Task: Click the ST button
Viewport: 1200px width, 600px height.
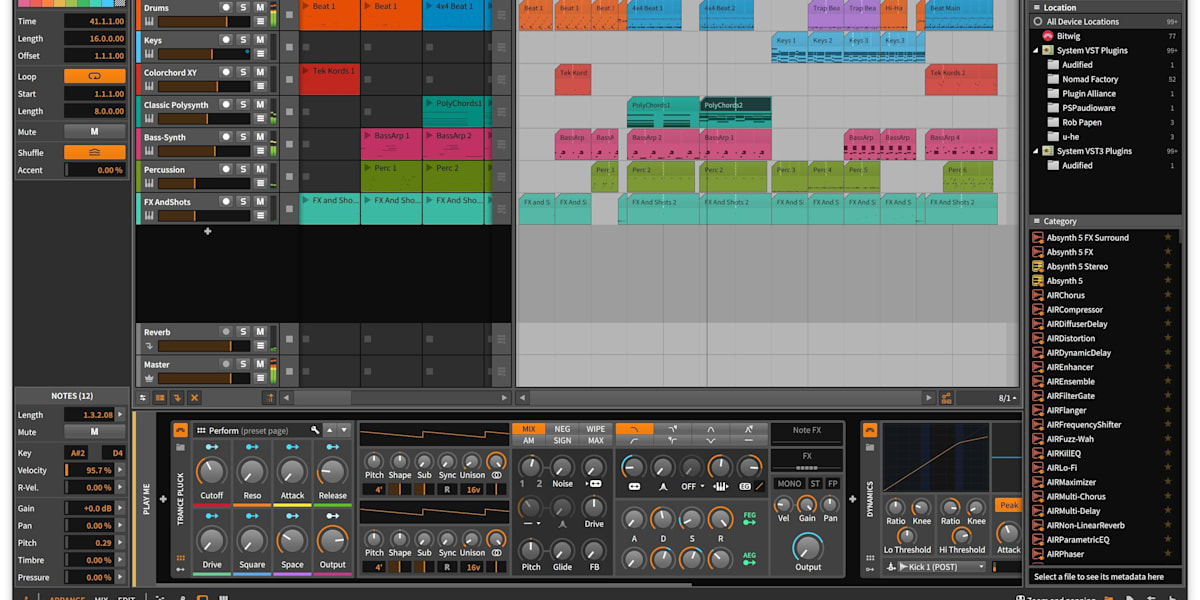Action: (815, 483)
